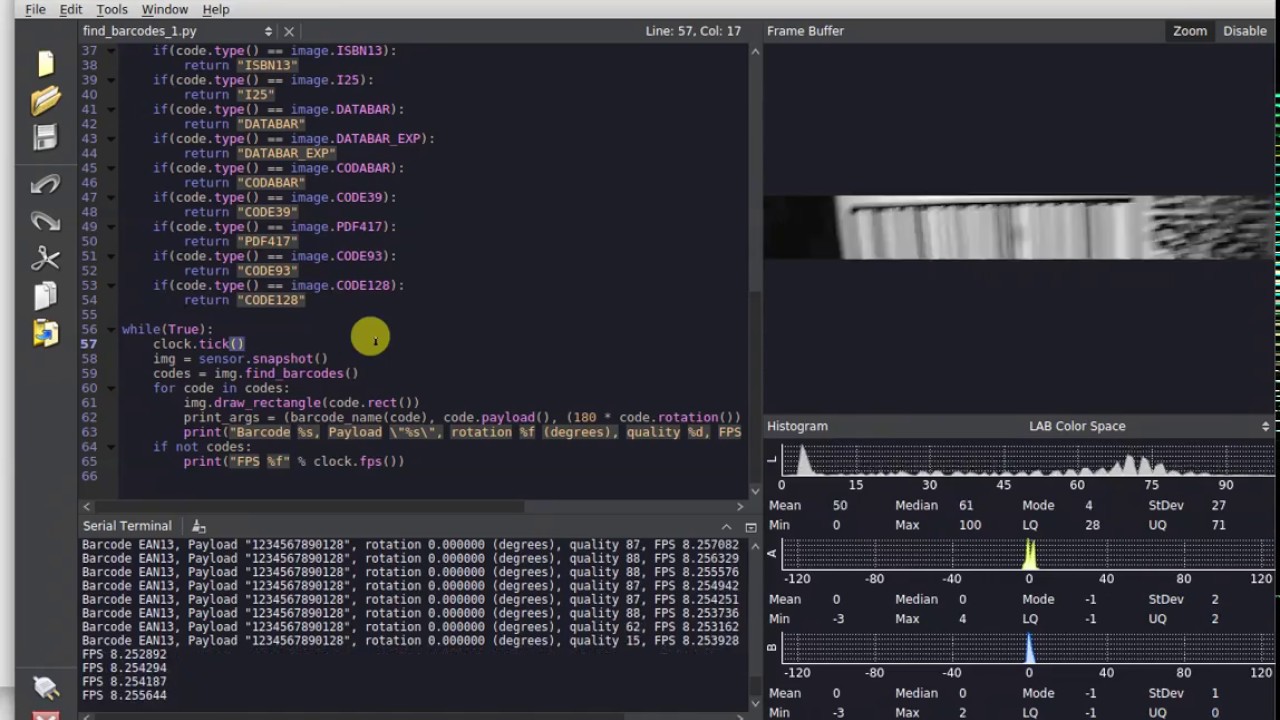The height and width of the screenshot is (720, 1280).
Task: Collapse the code fold at line 53
Action: point(111,286)
